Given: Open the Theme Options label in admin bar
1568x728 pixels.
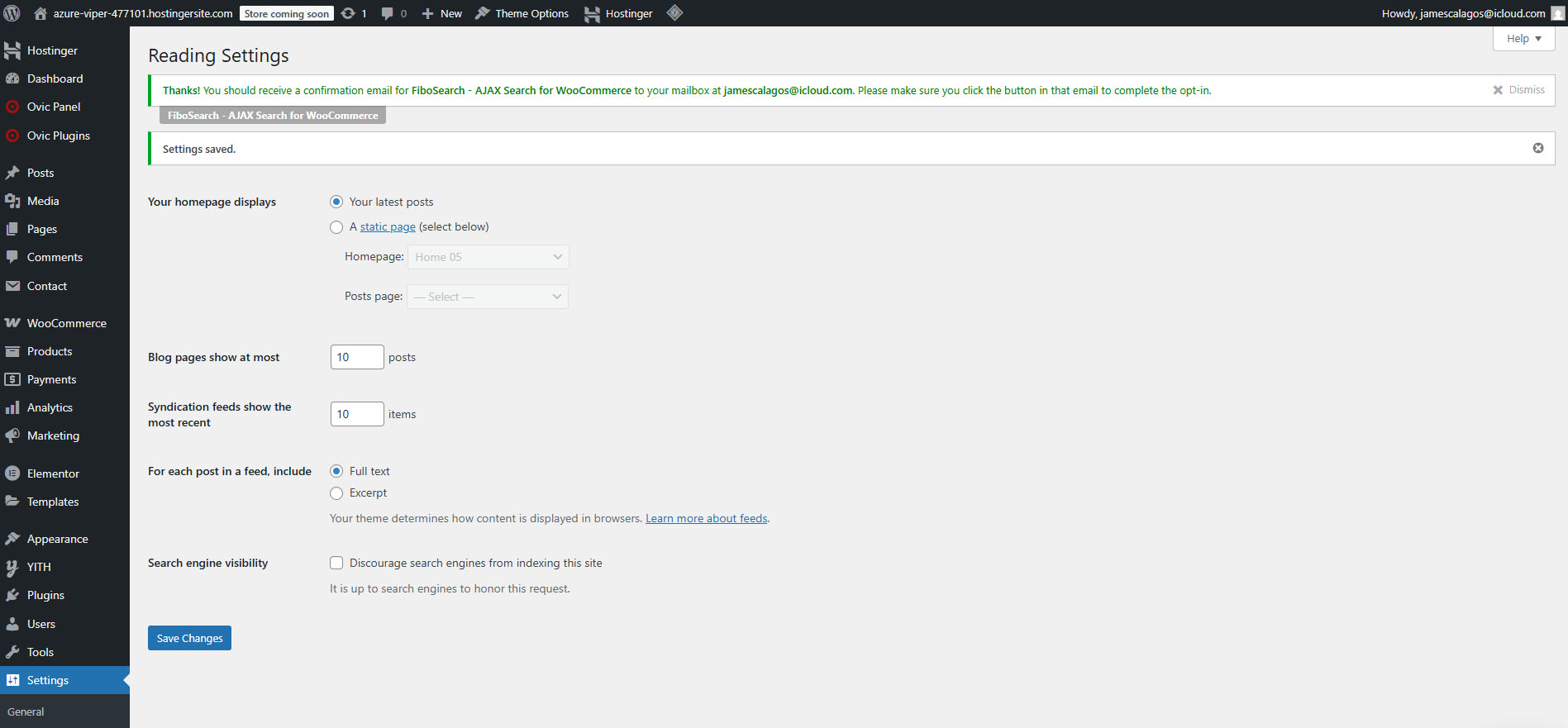Looking at the screenshot, I should click(531, 13).
